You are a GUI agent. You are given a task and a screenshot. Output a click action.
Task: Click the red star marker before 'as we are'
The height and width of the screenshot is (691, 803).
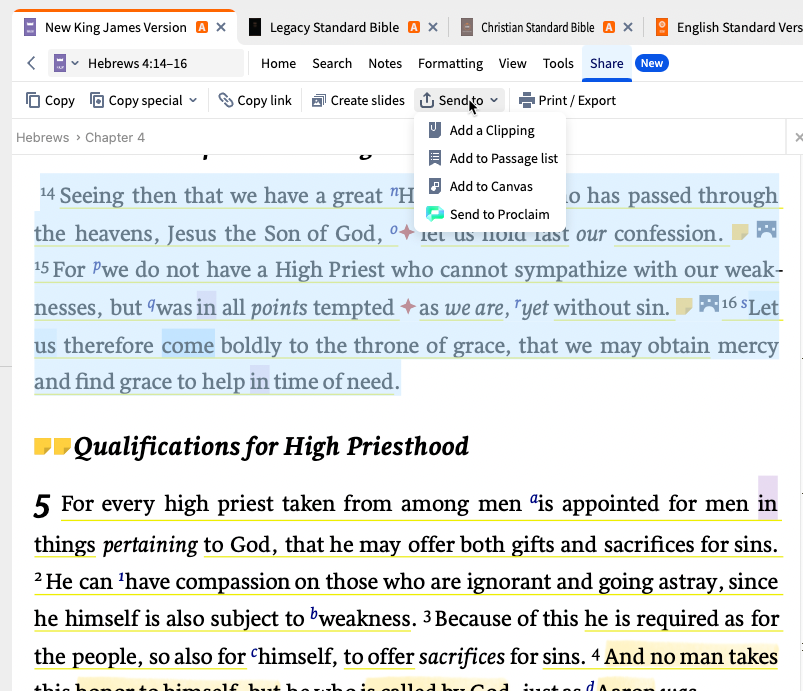coord(408,307)
